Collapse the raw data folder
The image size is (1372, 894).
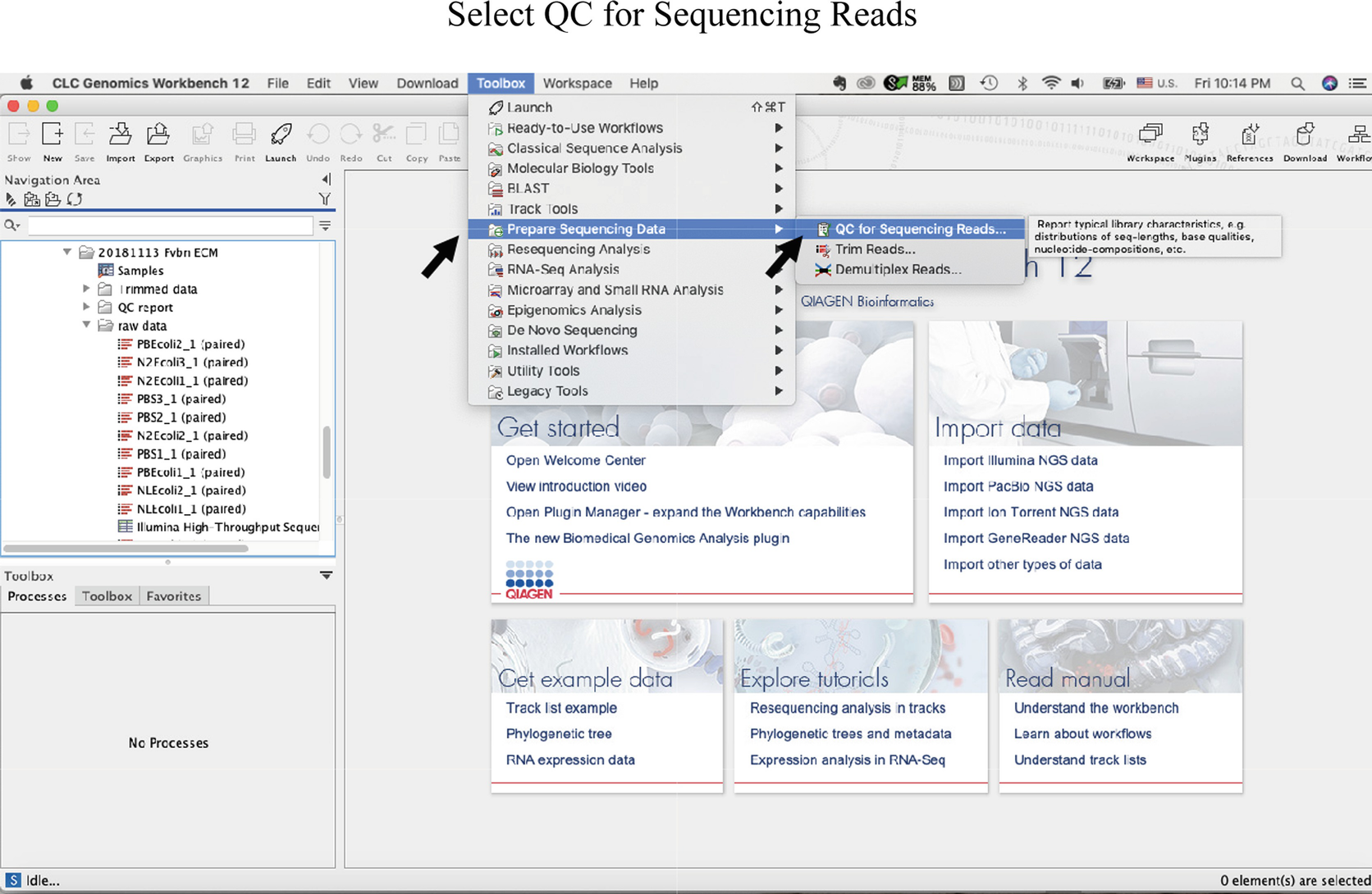pos(86,325)
